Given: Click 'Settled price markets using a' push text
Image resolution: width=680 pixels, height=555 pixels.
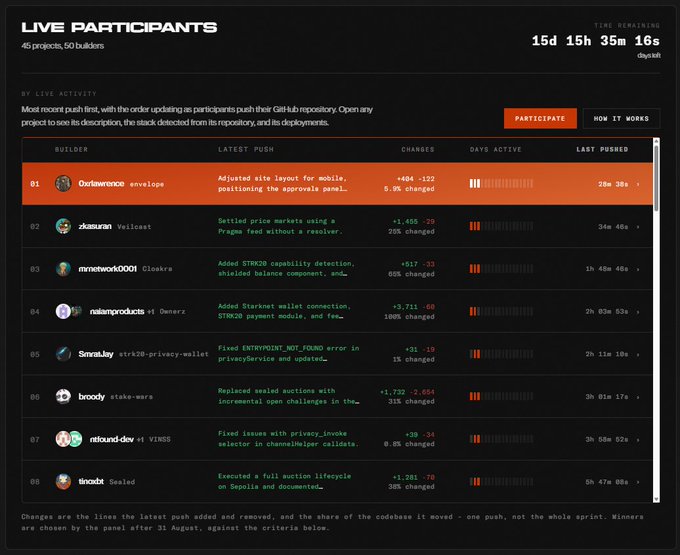Looking at the screenshot, I should [x=276, y=221].
